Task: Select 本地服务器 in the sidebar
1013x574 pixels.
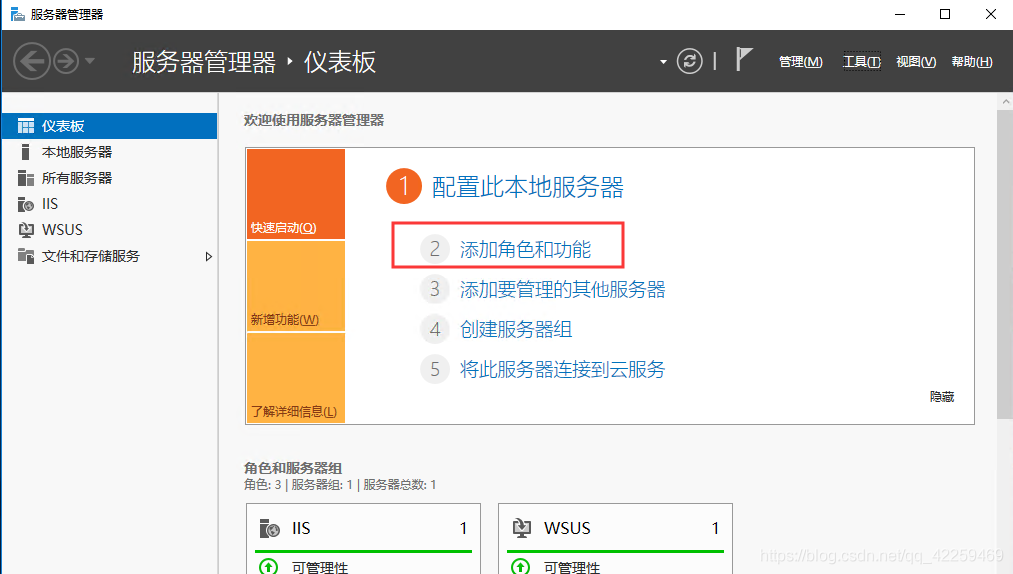Action: click(x=77, y=152)
